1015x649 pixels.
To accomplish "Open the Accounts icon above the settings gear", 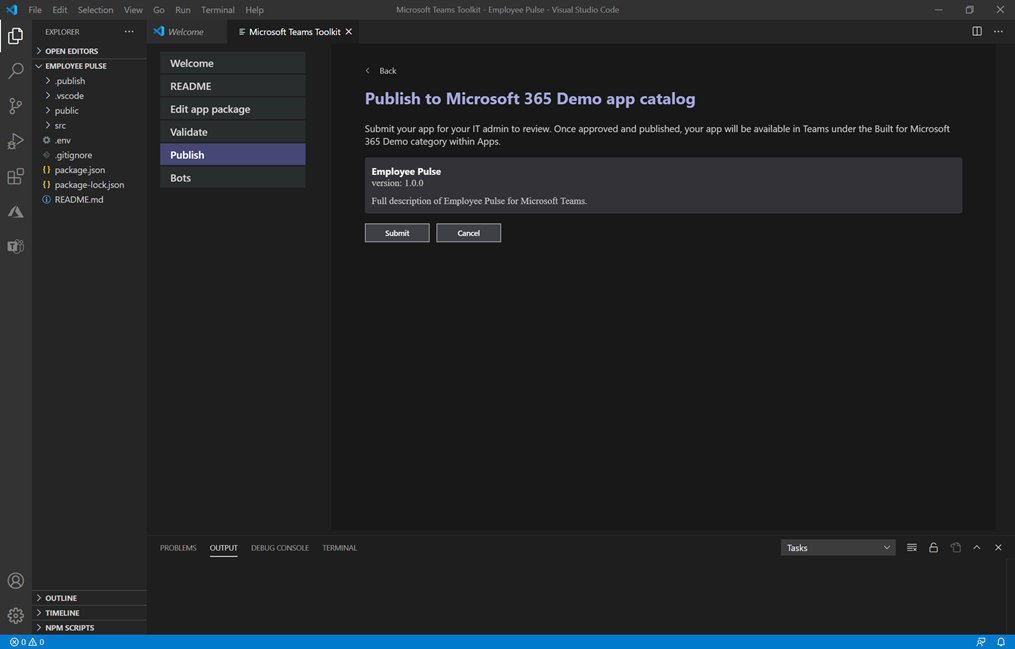I will tap(16, 580).
